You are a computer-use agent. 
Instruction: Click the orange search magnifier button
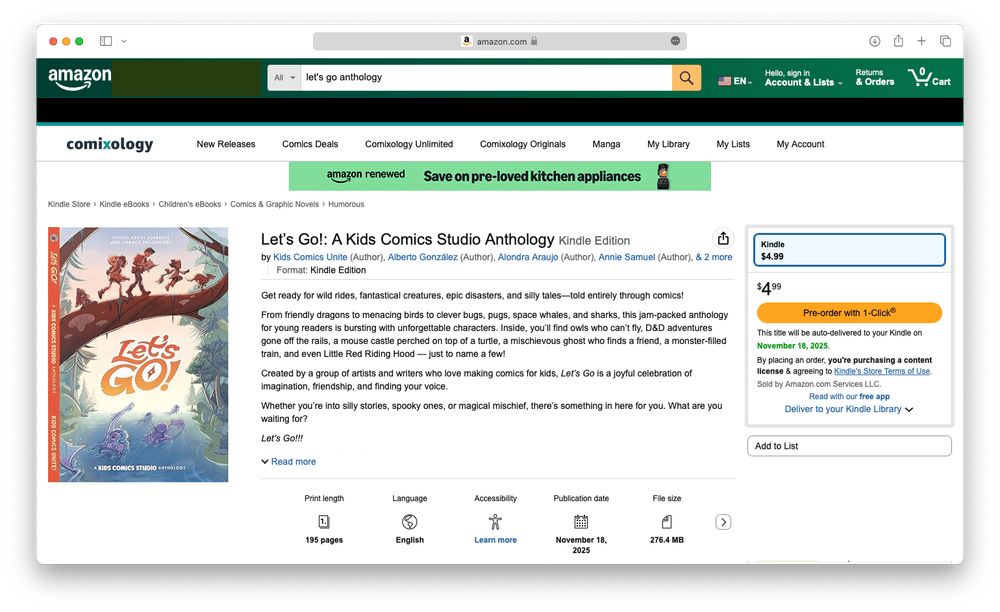686,78
